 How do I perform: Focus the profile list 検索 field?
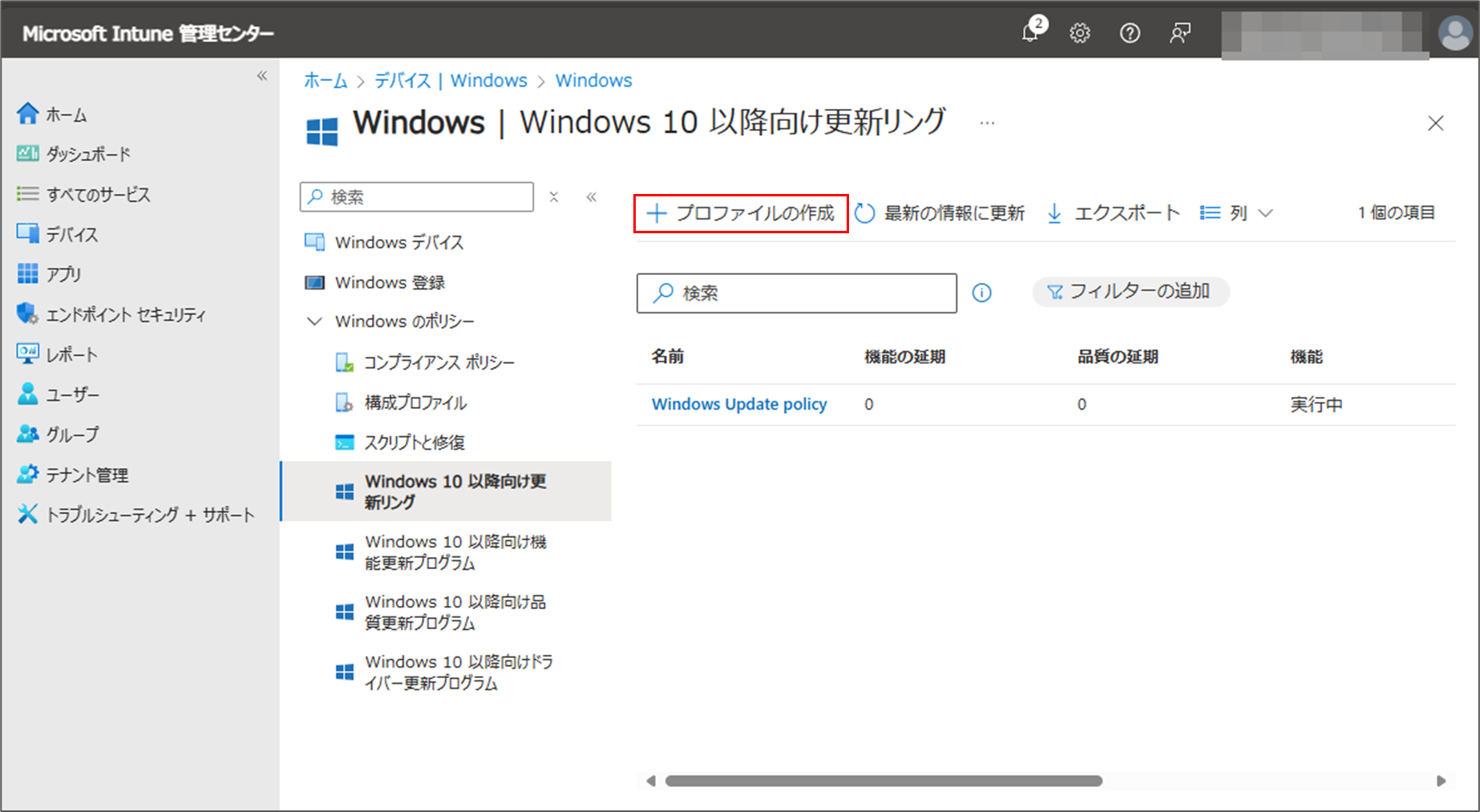tap(797, 293)
